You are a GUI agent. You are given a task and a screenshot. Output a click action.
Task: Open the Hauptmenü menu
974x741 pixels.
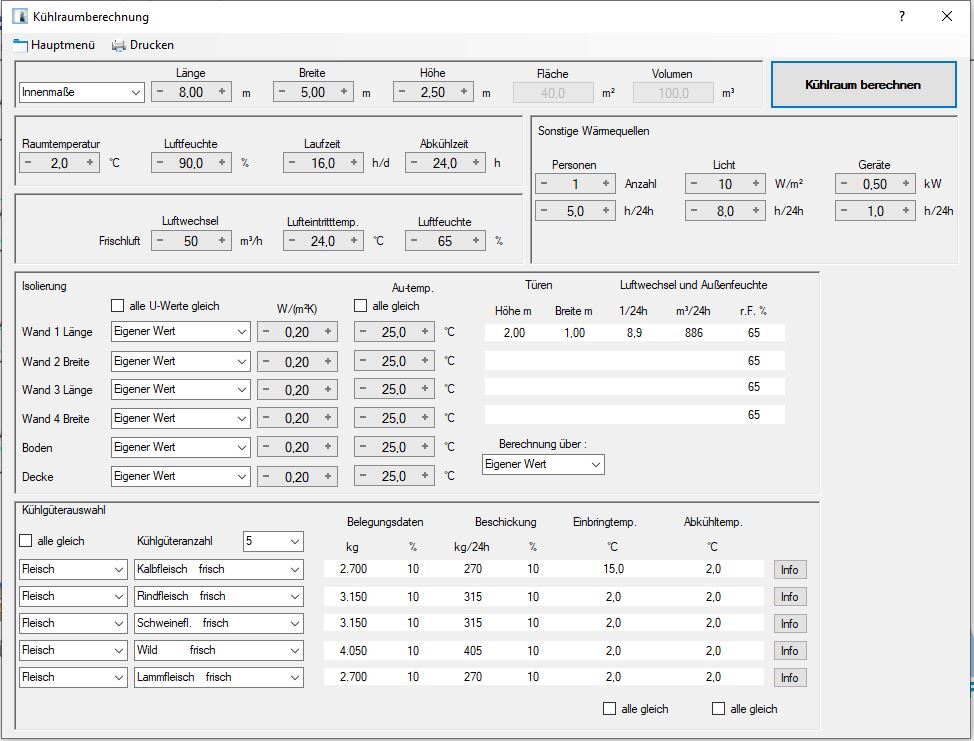pos(54,45)
